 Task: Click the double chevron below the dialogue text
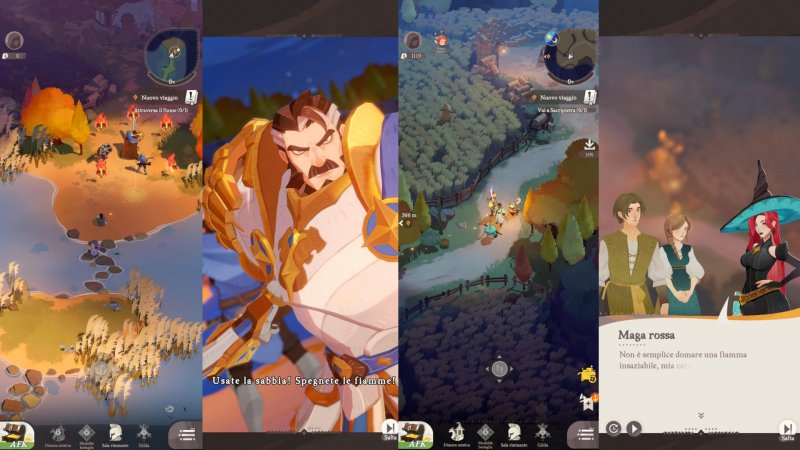point(699,414)
